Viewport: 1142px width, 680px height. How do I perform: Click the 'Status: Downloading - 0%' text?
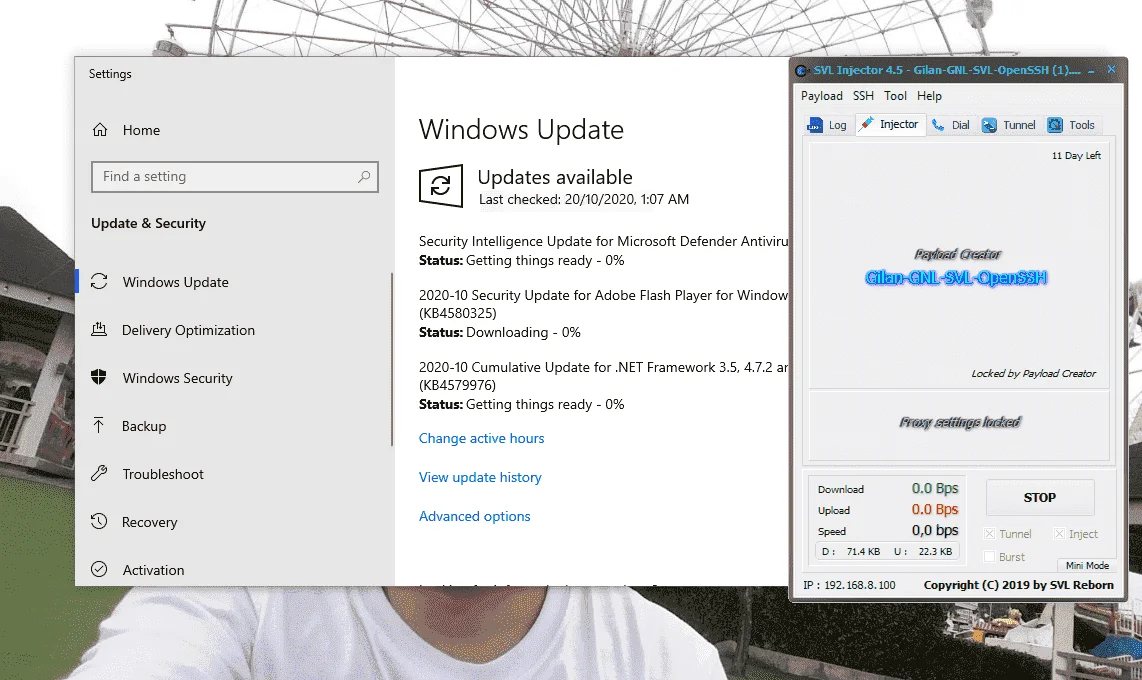click(500, 332)
